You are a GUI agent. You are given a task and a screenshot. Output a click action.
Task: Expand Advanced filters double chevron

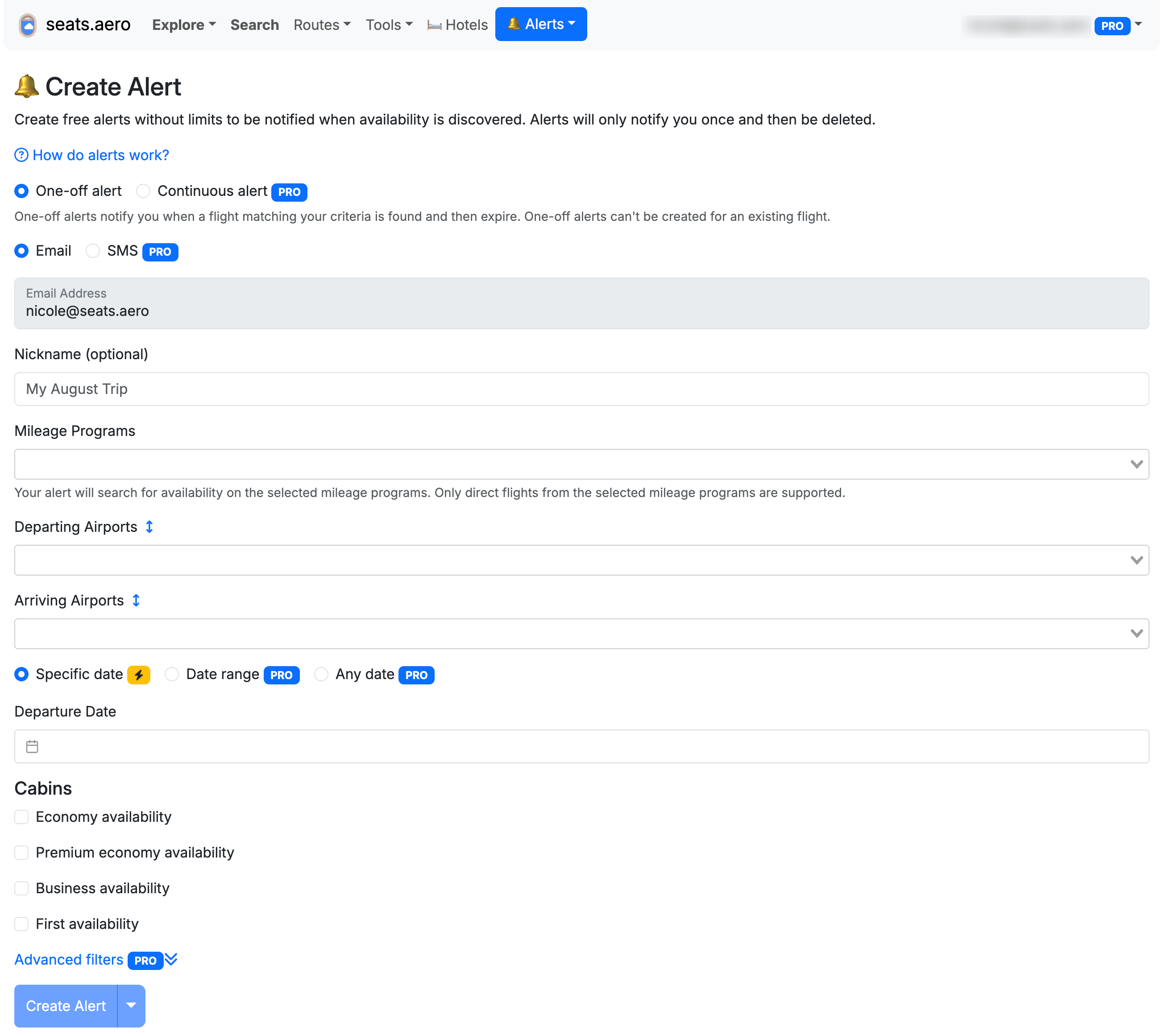coord(171,959)
